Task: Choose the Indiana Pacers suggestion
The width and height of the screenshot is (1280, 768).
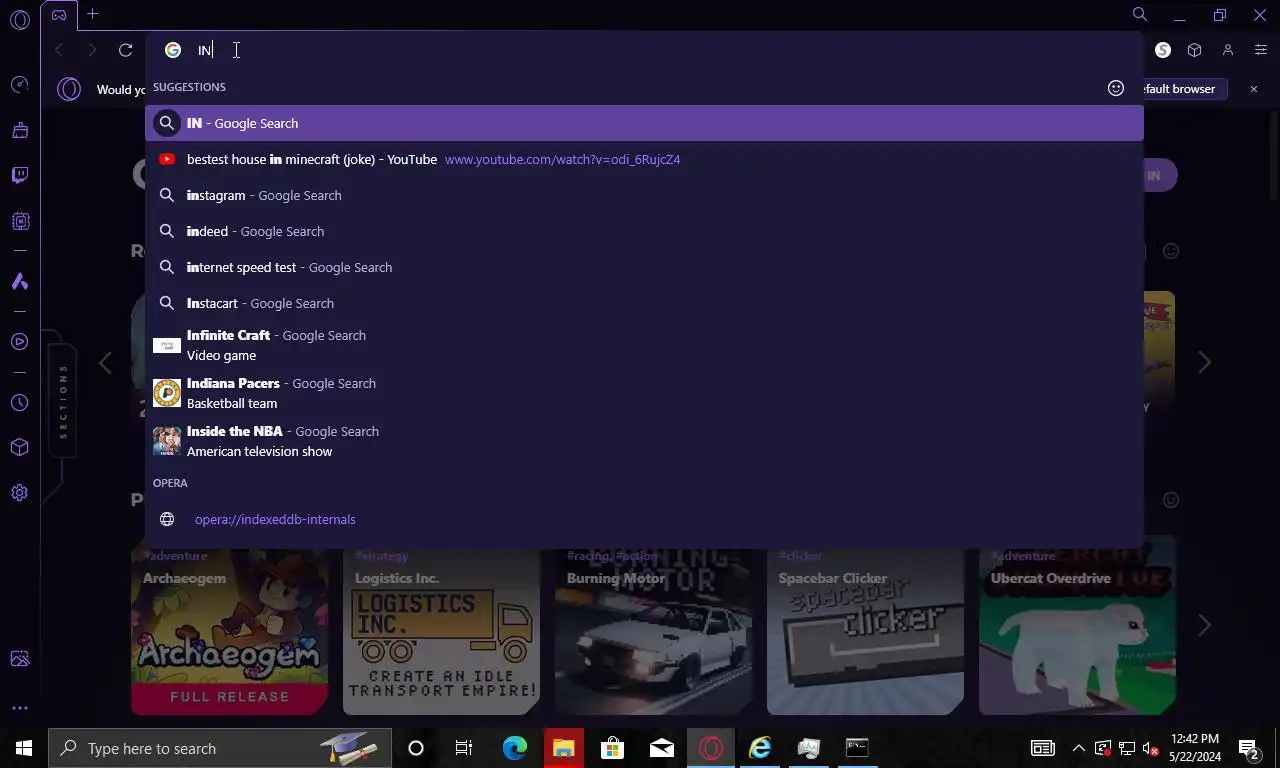Action: pos(644,393)
